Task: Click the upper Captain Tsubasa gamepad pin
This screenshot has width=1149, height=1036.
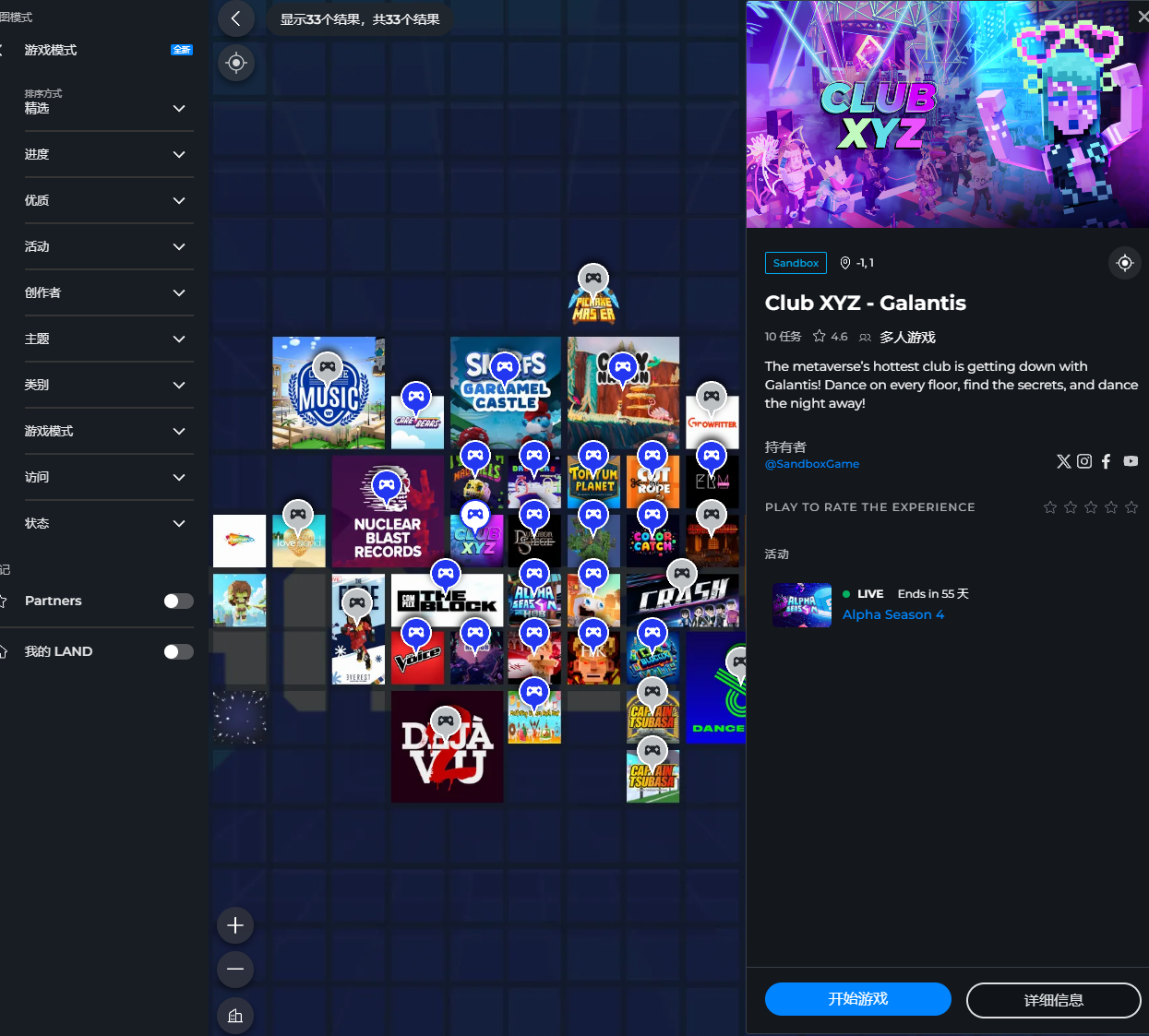Action: [x=652, y=692]
